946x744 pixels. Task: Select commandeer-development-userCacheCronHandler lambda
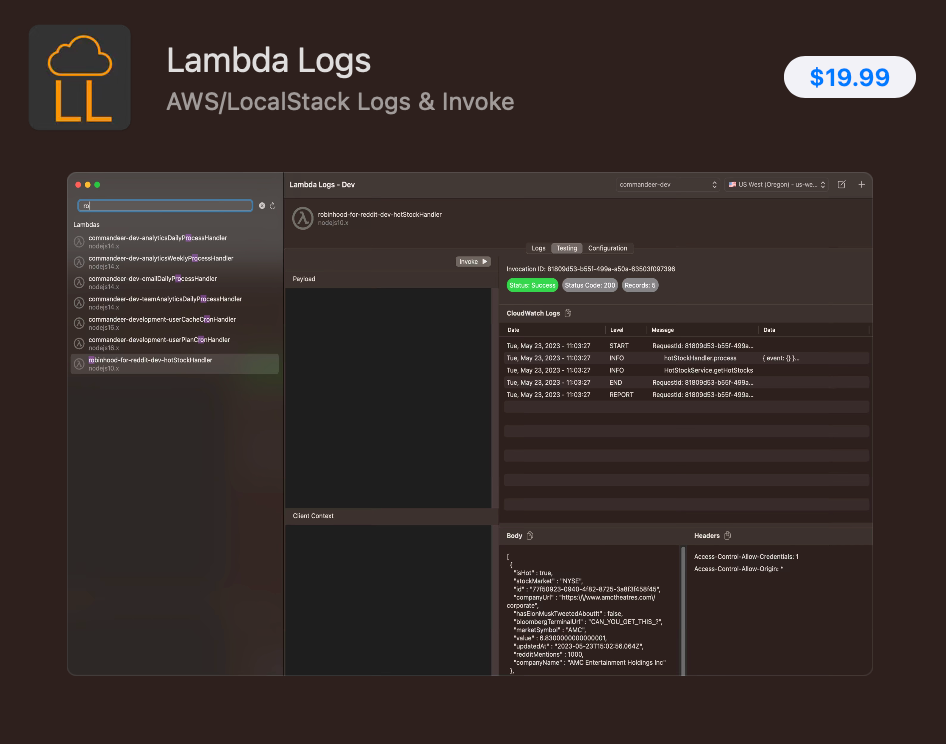click(175, 323)
